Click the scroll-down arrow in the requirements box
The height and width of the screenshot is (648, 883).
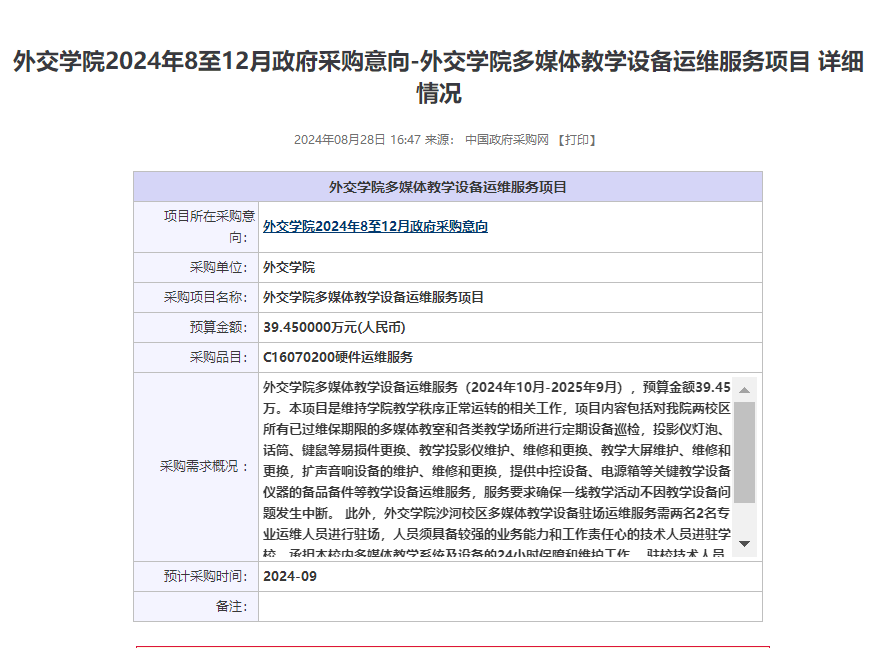pos(744,543)
